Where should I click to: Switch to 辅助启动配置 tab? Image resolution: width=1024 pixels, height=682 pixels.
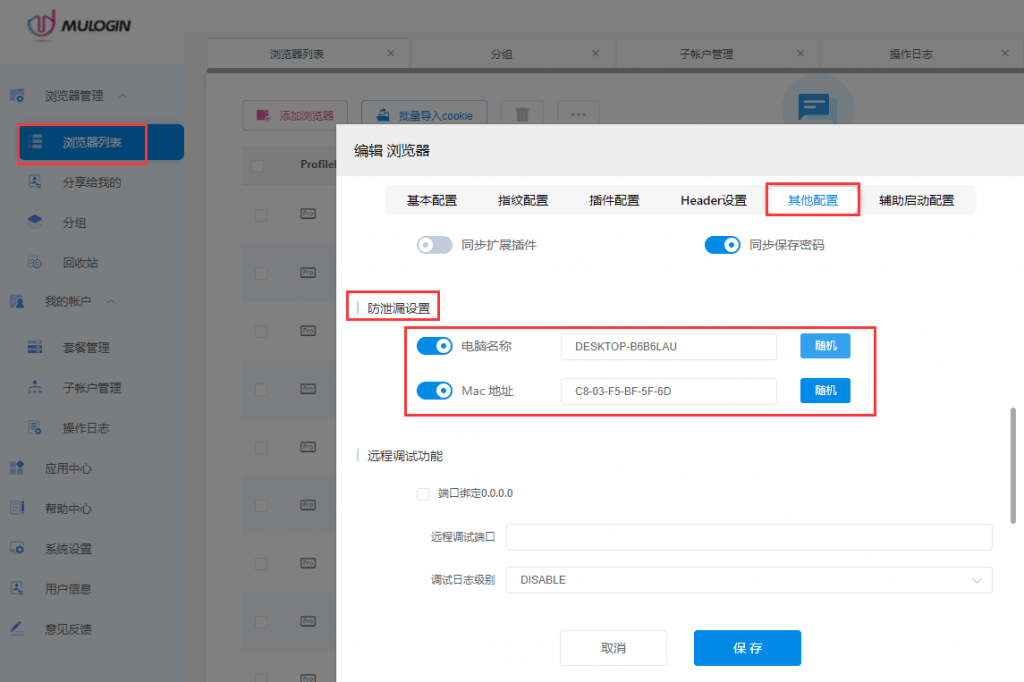tap(916, 201)
